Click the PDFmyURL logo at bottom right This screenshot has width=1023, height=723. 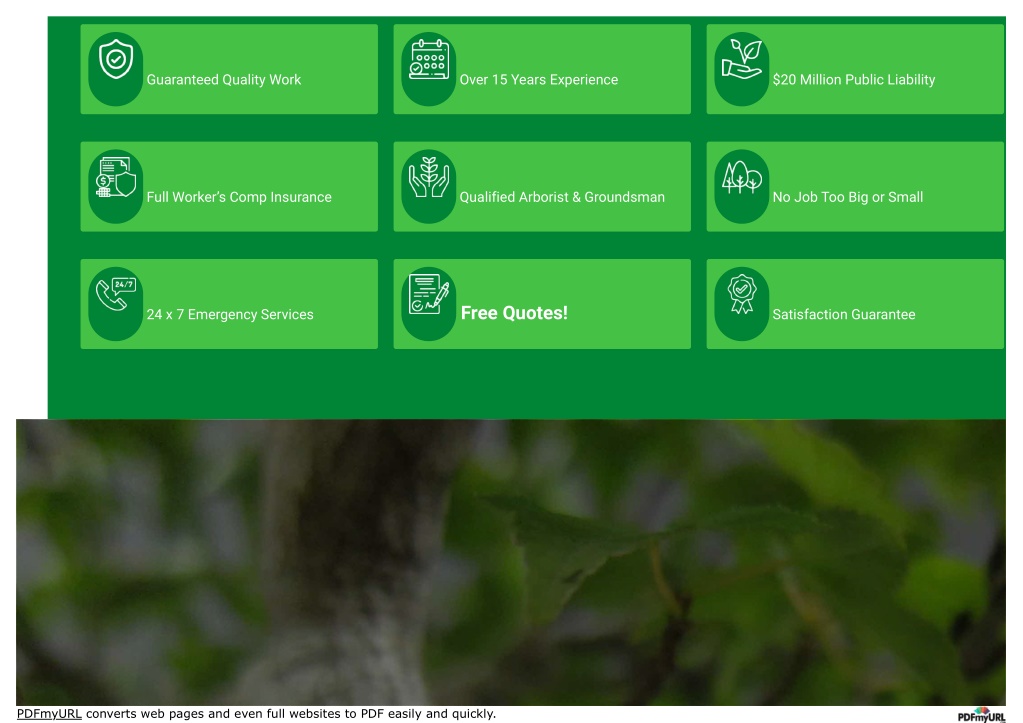point(981,715)
